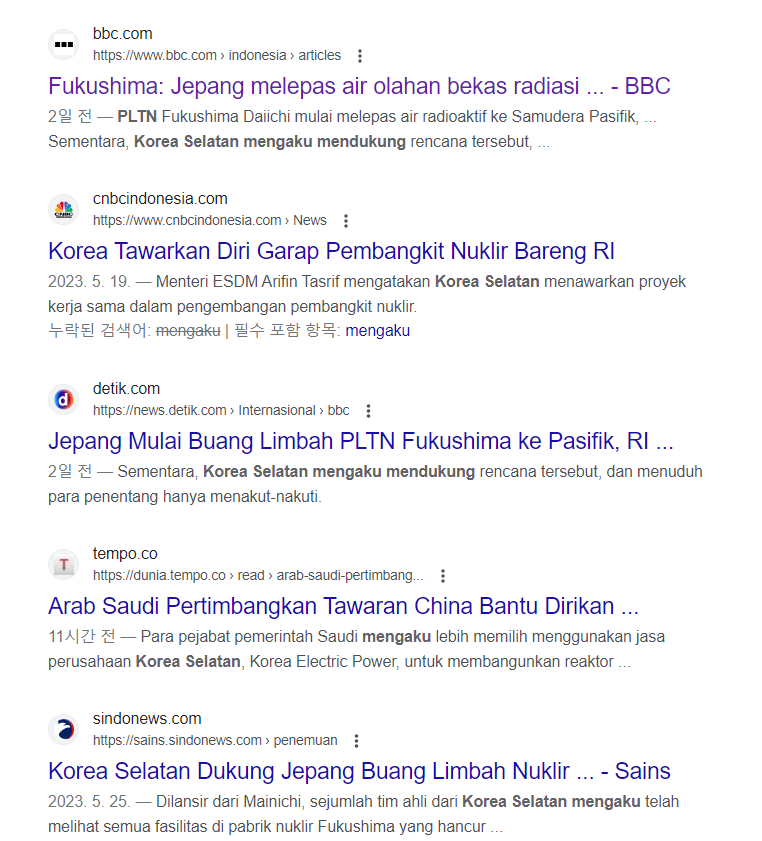Click the sindonews.com favicon

(x=64, y=729)
